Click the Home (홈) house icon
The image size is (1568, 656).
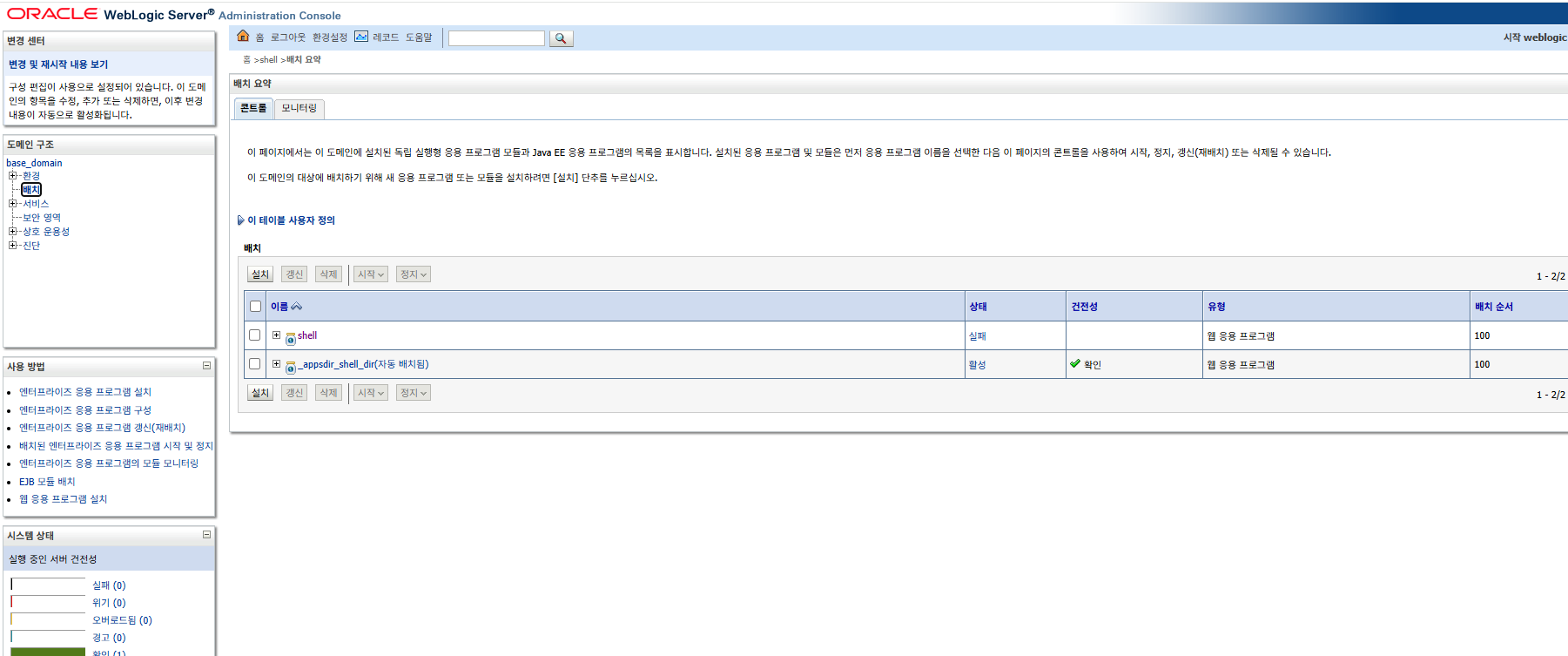(x=243, y=37)
